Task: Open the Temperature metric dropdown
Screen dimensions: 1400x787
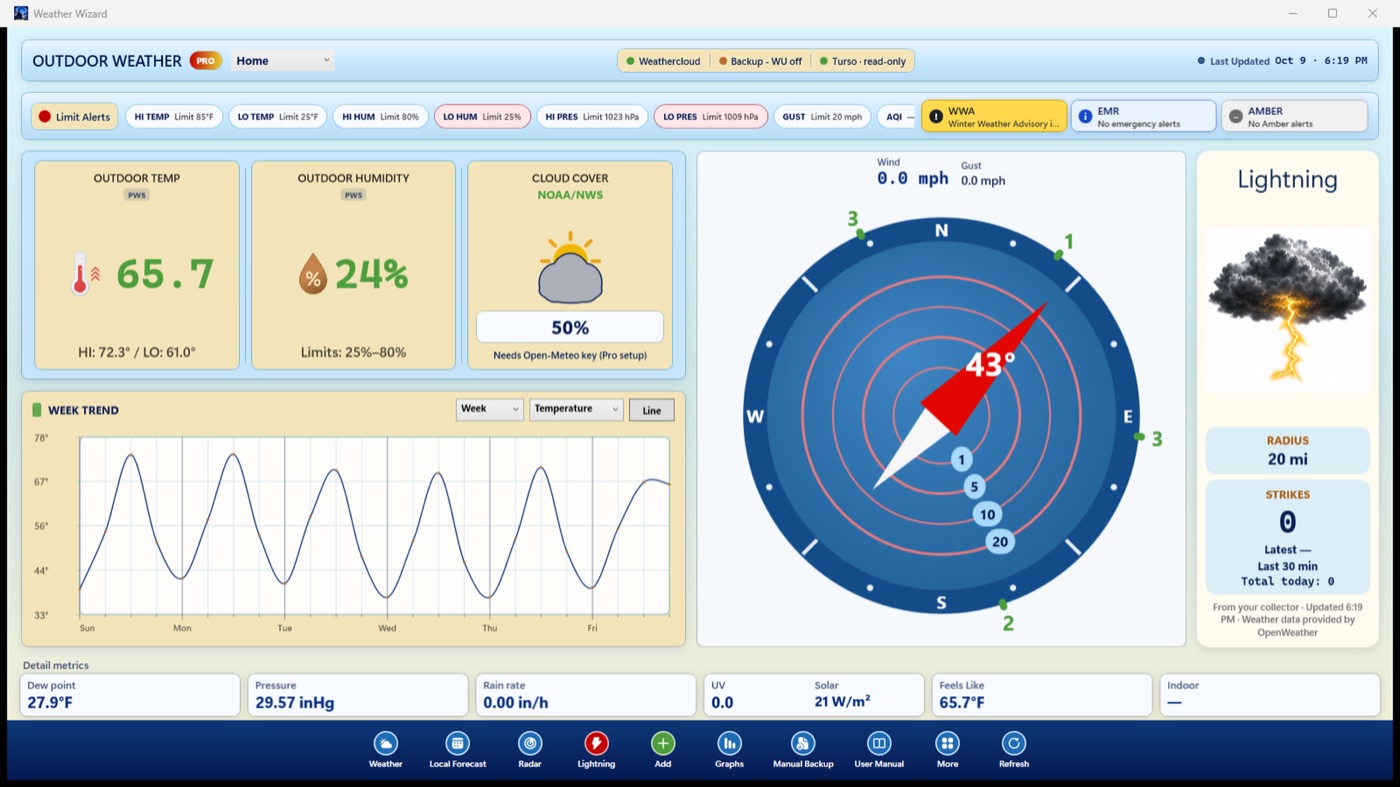Action: (x=577, y=409)
